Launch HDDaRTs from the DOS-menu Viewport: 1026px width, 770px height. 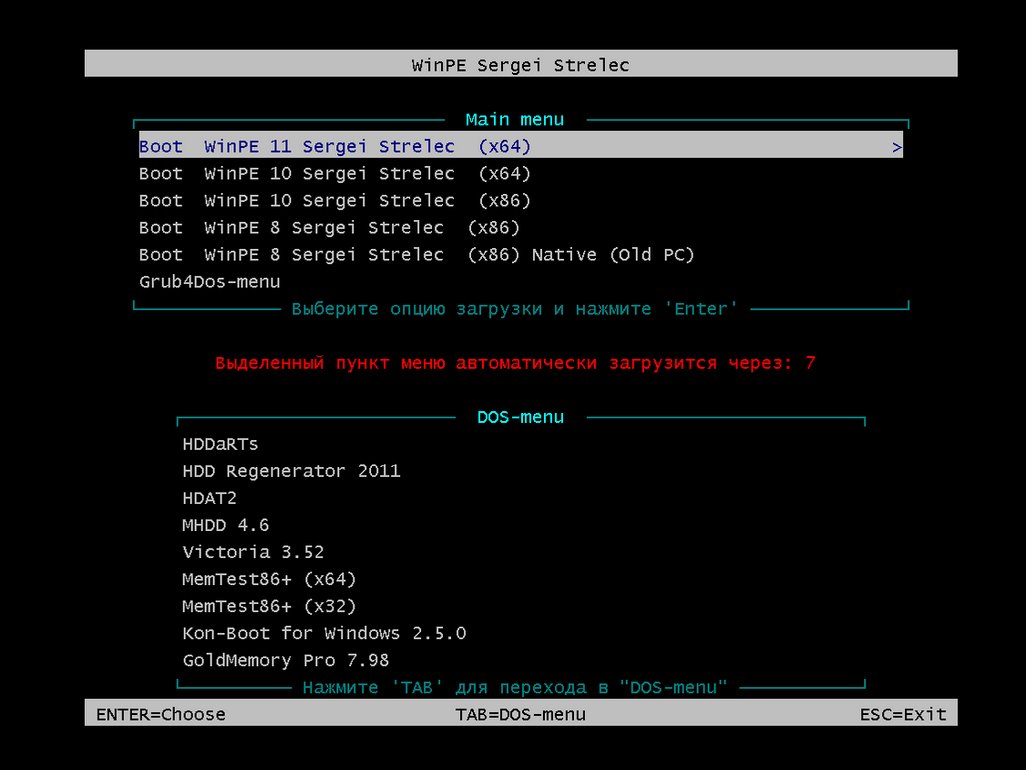point(221,444)
